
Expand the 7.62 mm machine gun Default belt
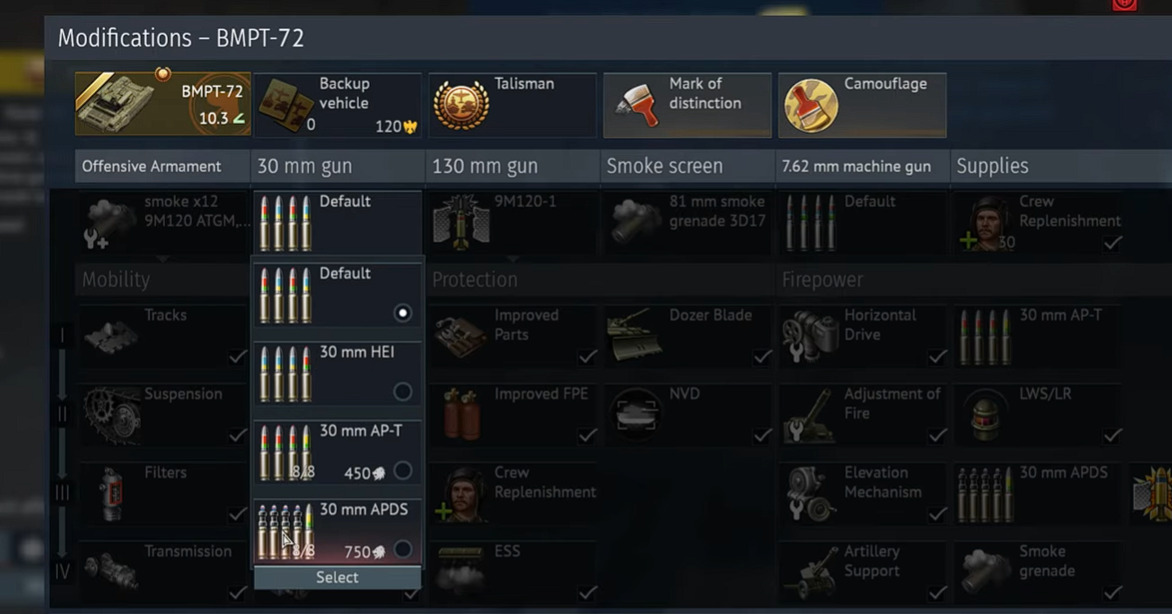point(862,223)
